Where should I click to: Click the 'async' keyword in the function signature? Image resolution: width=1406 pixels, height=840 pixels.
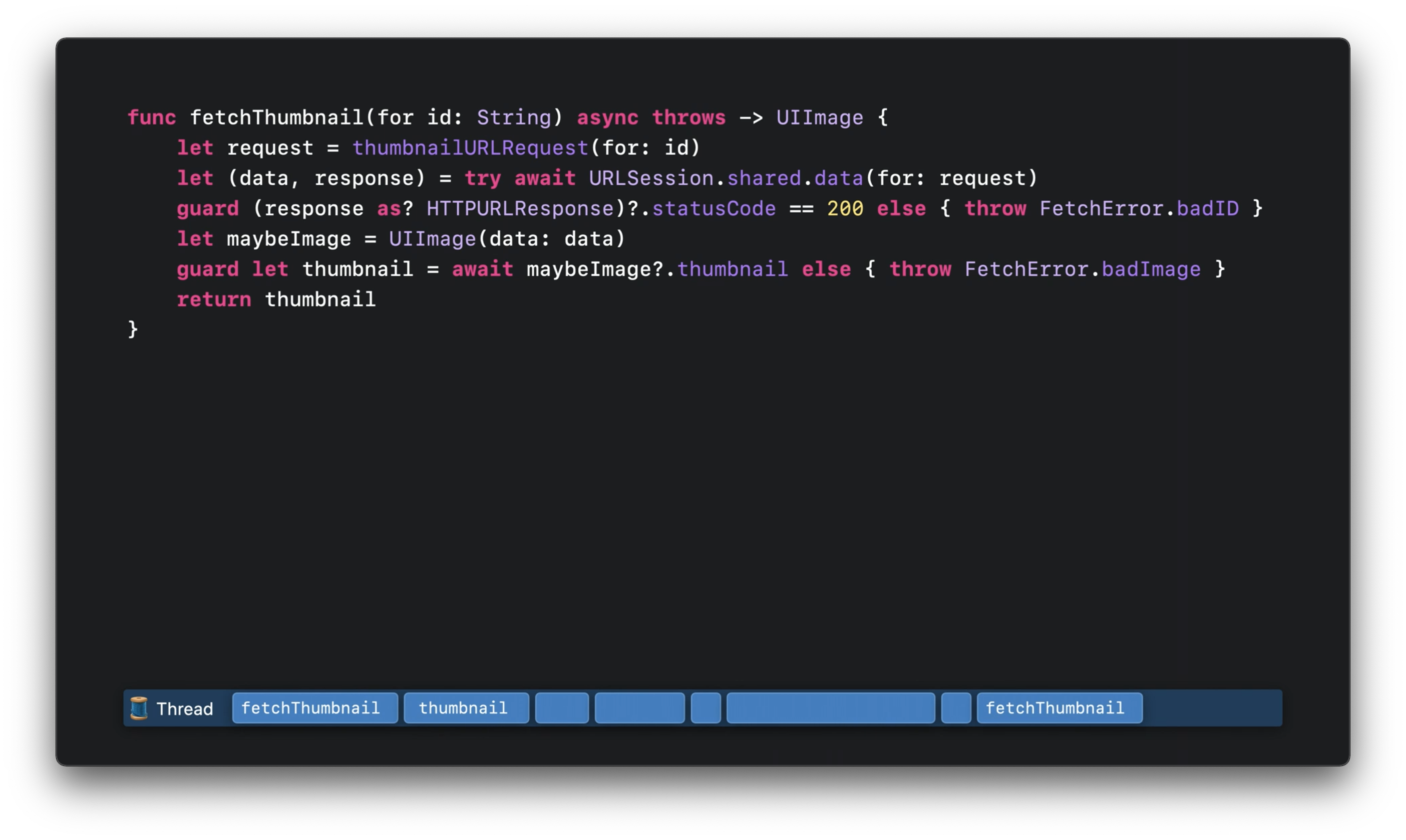coord(607,117)
